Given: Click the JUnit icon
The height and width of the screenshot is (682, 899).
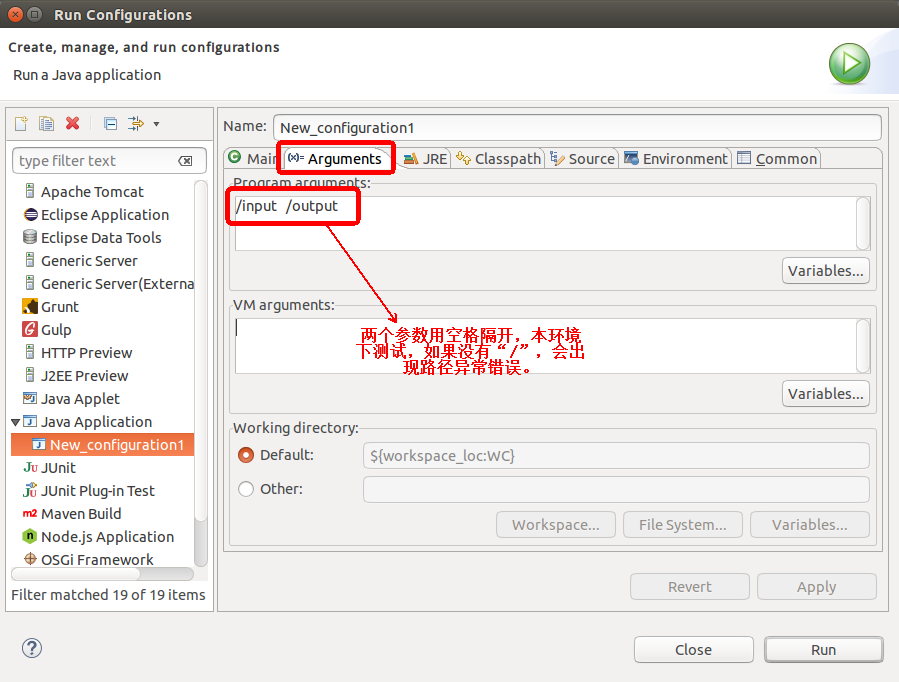Looking at the screenshot, I should tap(30, 467).
